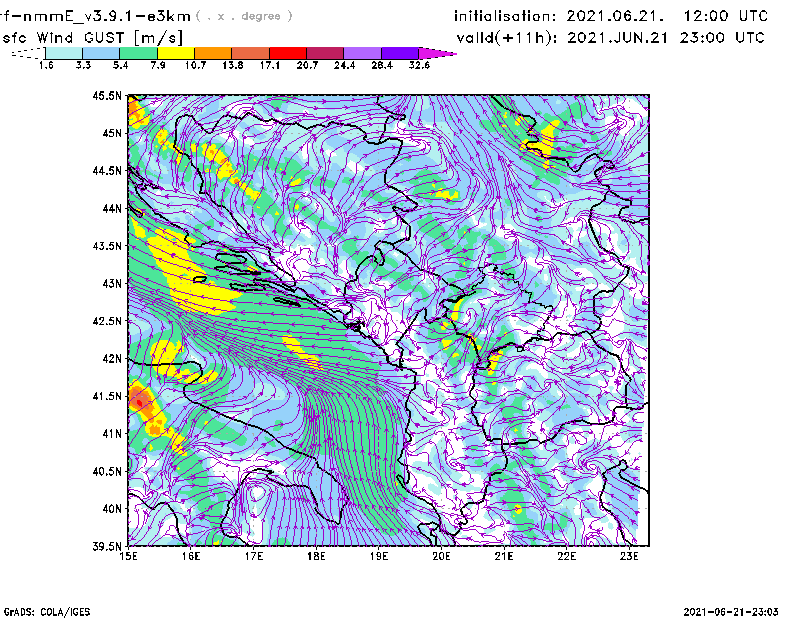
Task: Click the initialisation date '2021.06.21.'
Action: [x=615, y=16]
